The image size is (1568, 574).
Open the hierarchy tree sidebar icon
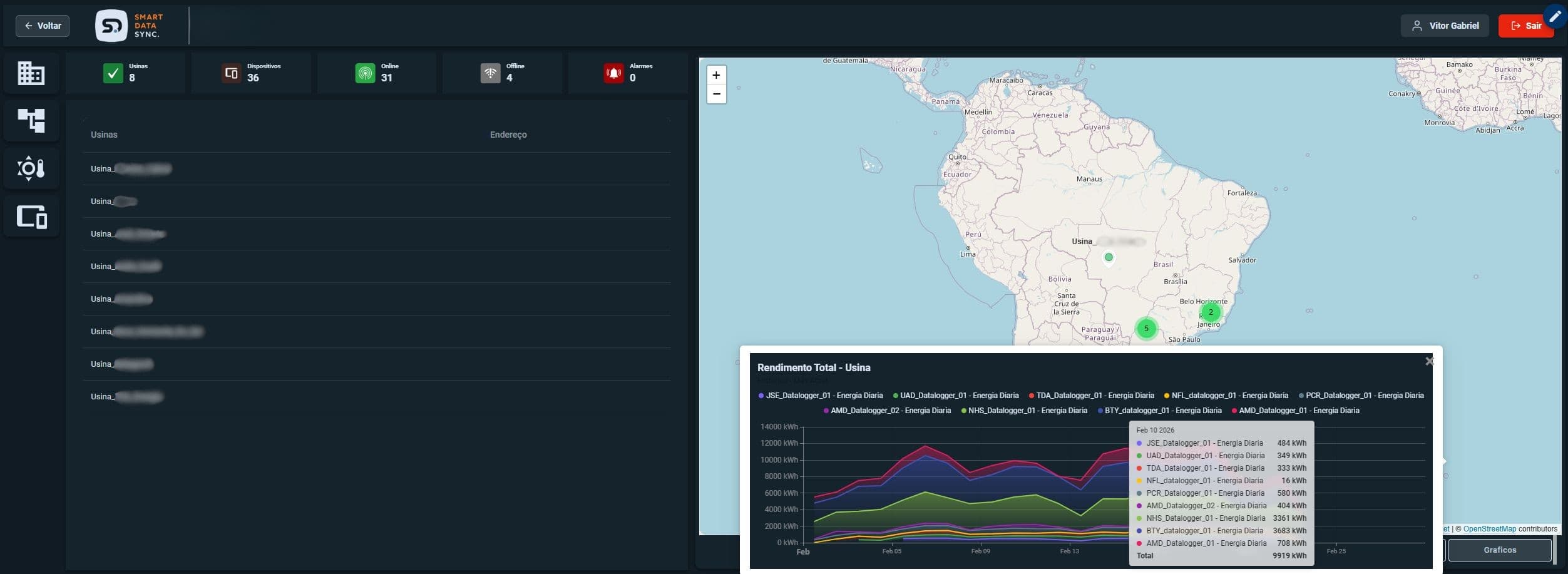click(31, 120)
